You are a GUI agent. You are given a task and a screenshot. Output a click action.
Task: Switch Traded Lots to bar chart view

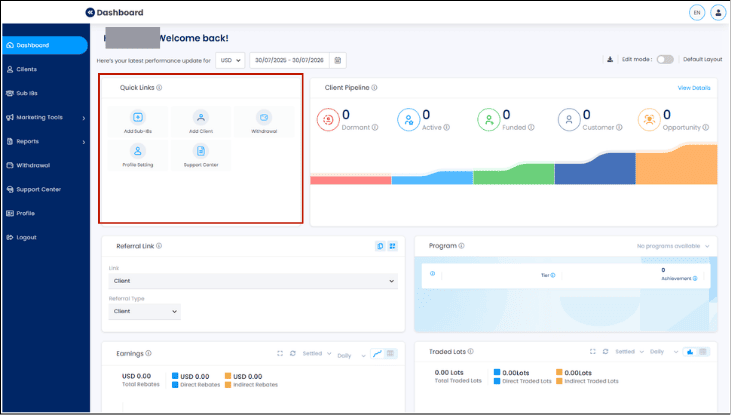tap(690, 352)
